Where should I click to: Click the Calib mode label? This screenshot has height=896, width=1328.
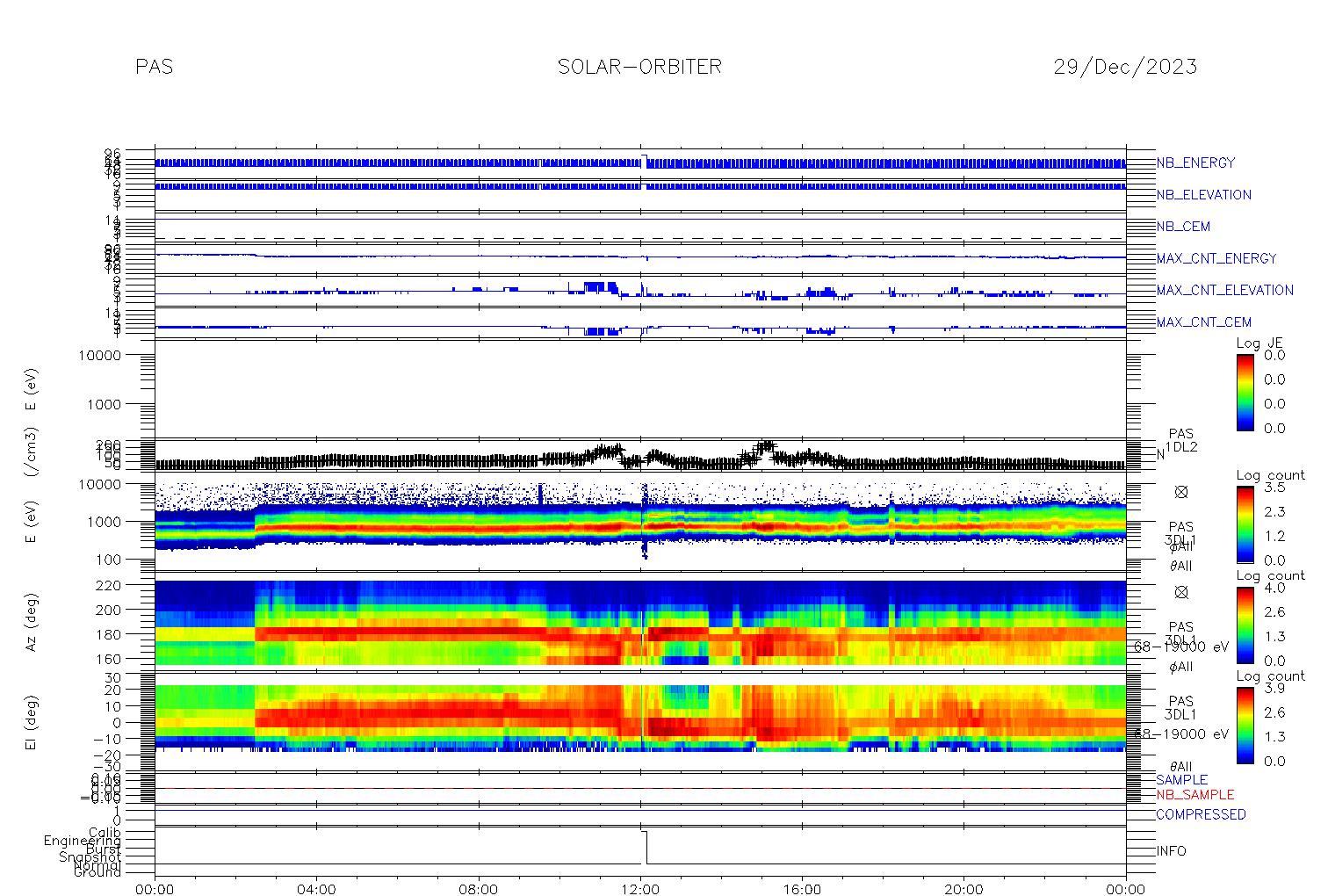click(x=105, y=832)
